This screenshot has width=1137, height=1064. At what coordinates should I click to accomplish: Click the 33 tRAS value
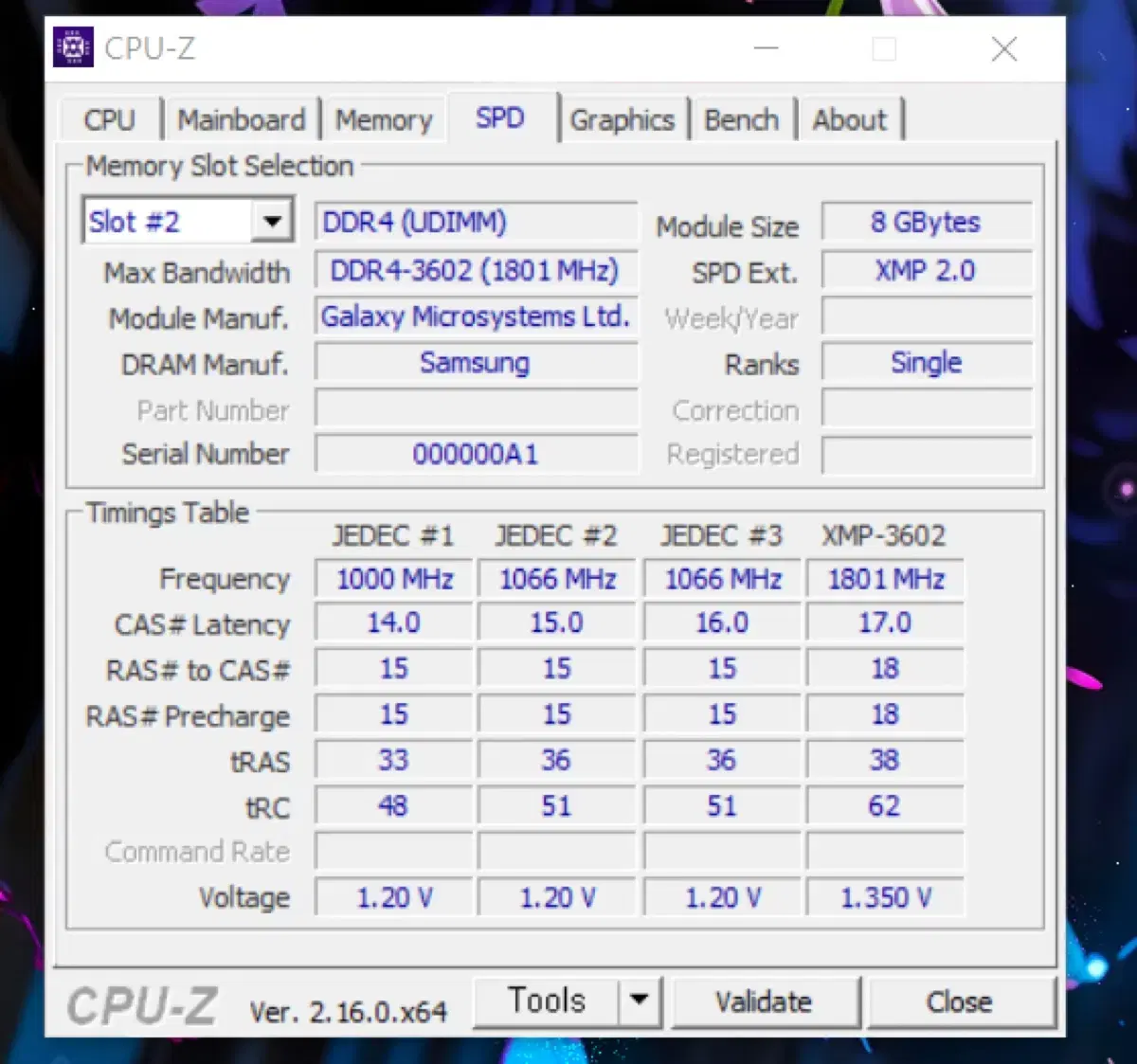394,760
